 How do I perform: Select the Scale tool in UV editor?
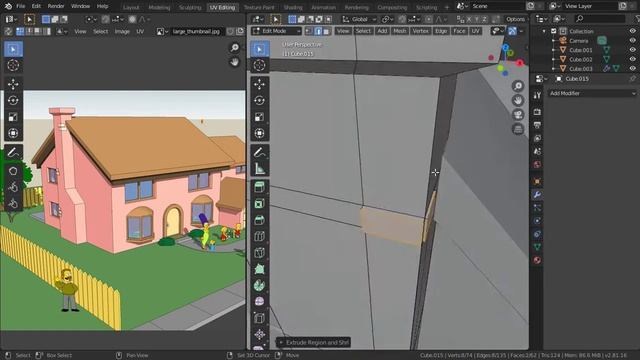(x=13, y=117)
